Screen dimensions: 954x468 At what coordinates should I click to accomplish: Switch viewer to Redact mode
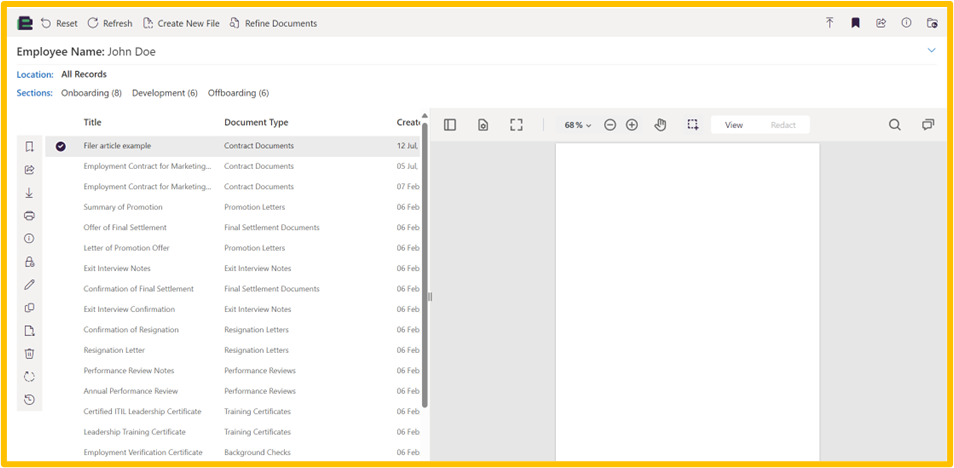(783, 125)
